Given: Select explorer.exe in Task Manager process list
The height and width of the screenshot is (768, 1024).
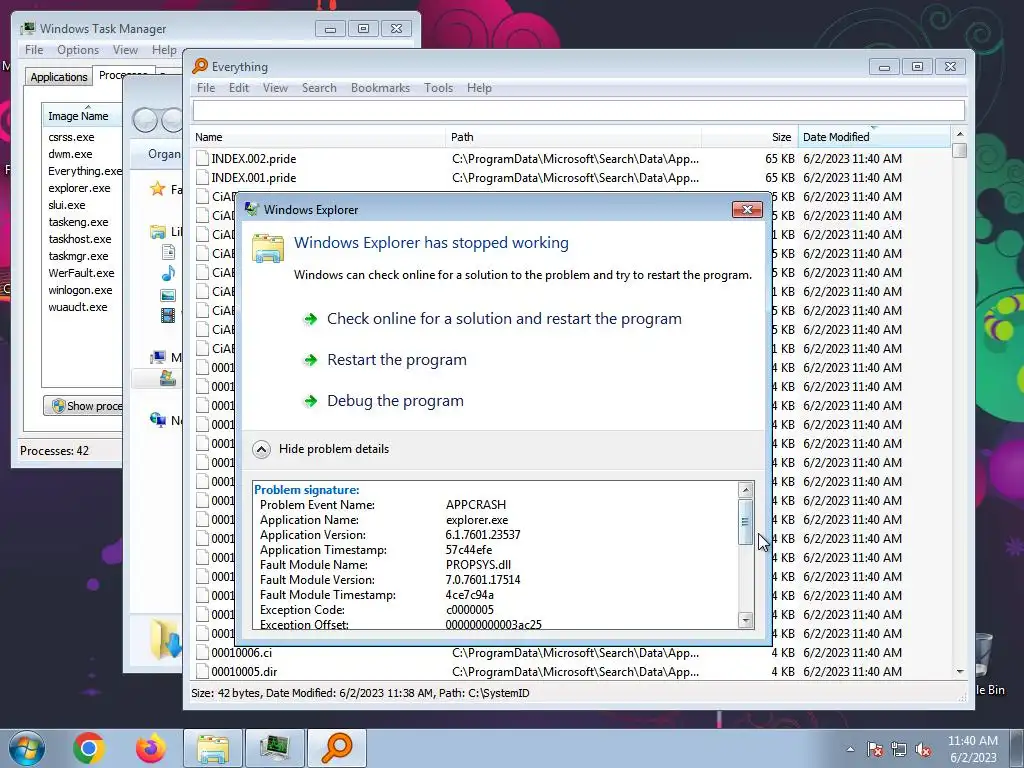Looking at the screenshot, I should (x=79, y=188).
